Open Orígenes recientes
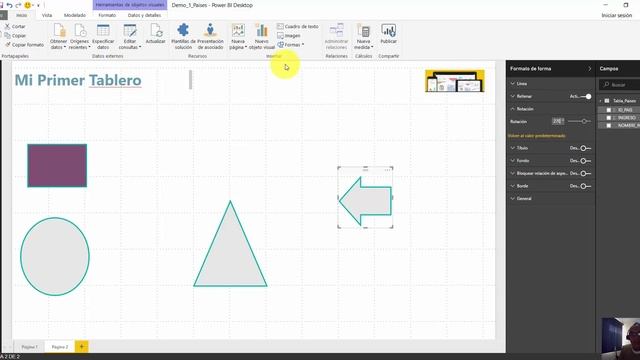Viewport: 640px width, 360px height. tap(80, 36)
